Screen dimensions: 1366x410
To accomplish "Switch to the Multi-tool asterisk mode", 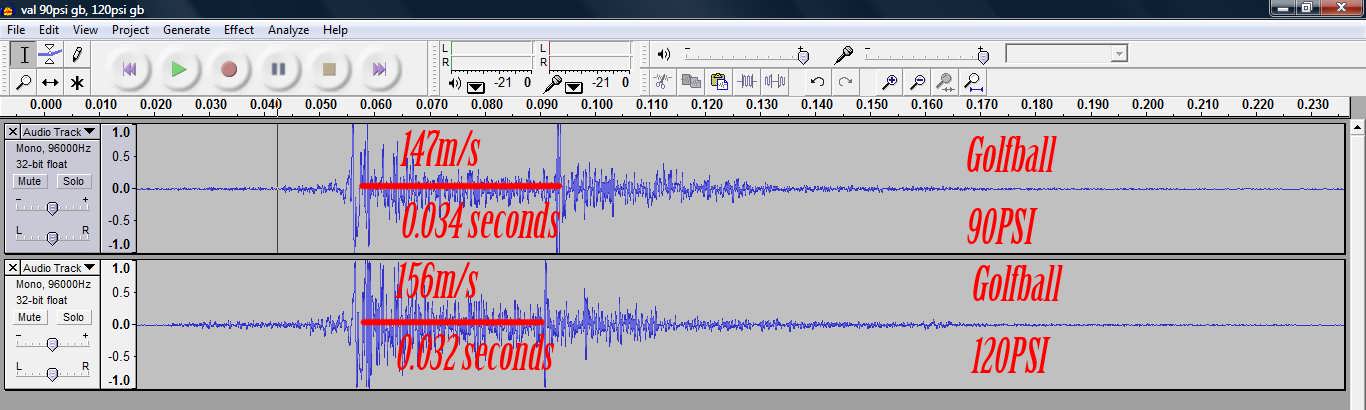I will click(76, 82).
